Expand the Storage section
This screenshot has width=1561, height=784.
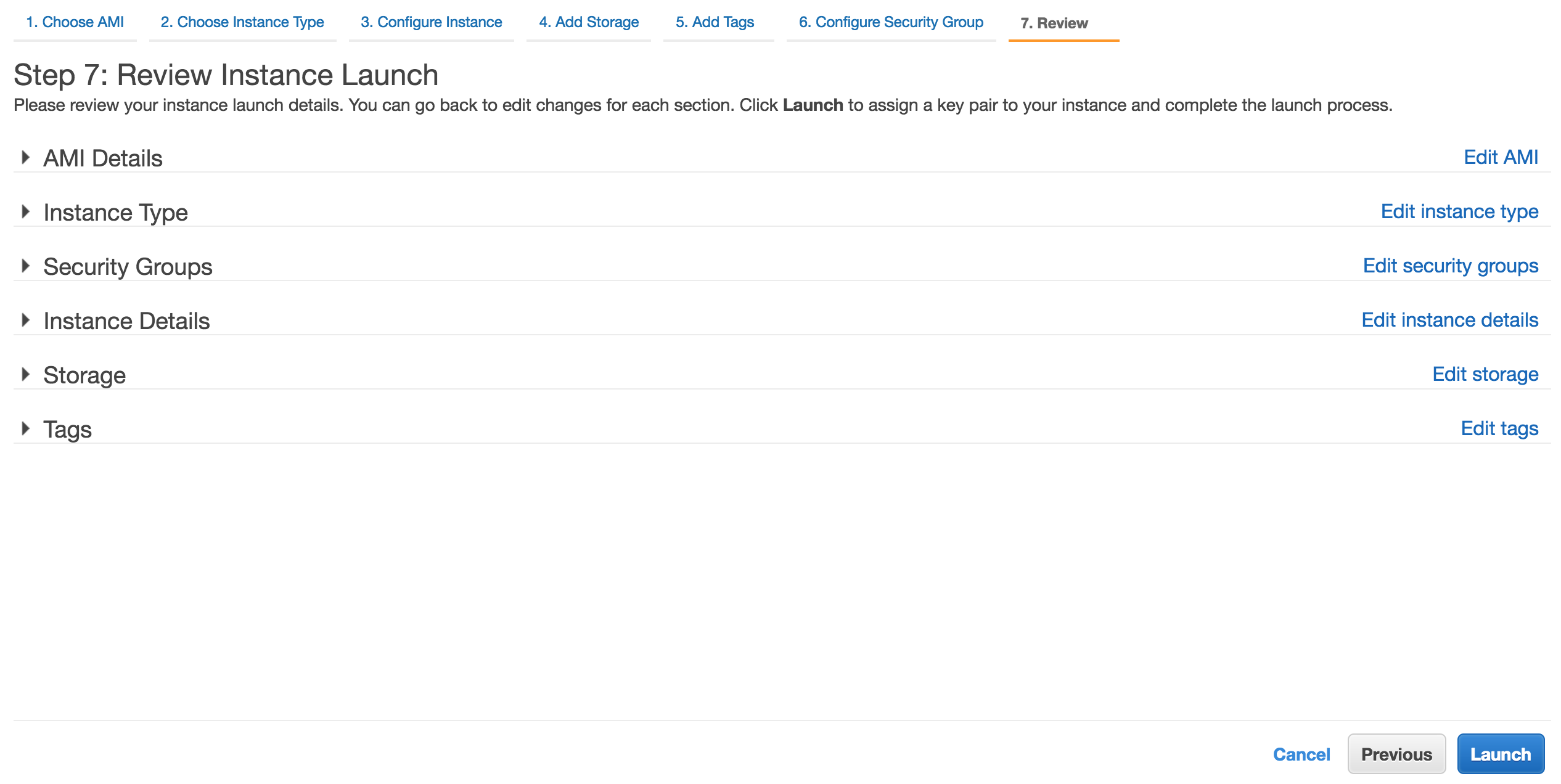point(25,374)
